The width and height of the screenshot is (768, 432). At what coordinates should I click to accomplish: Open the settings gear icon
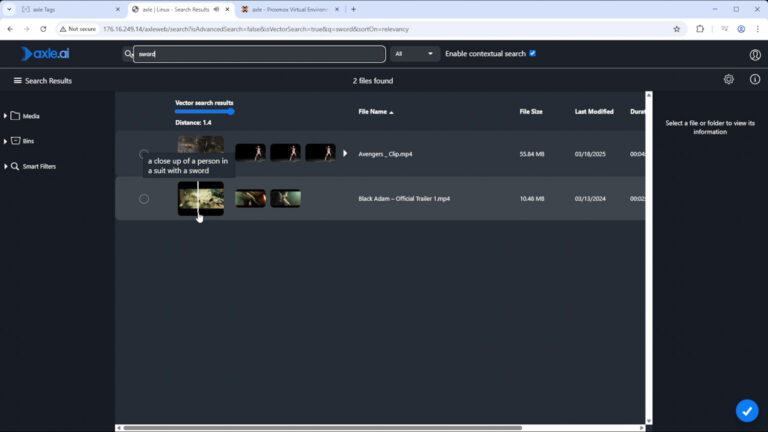[728, 79]
